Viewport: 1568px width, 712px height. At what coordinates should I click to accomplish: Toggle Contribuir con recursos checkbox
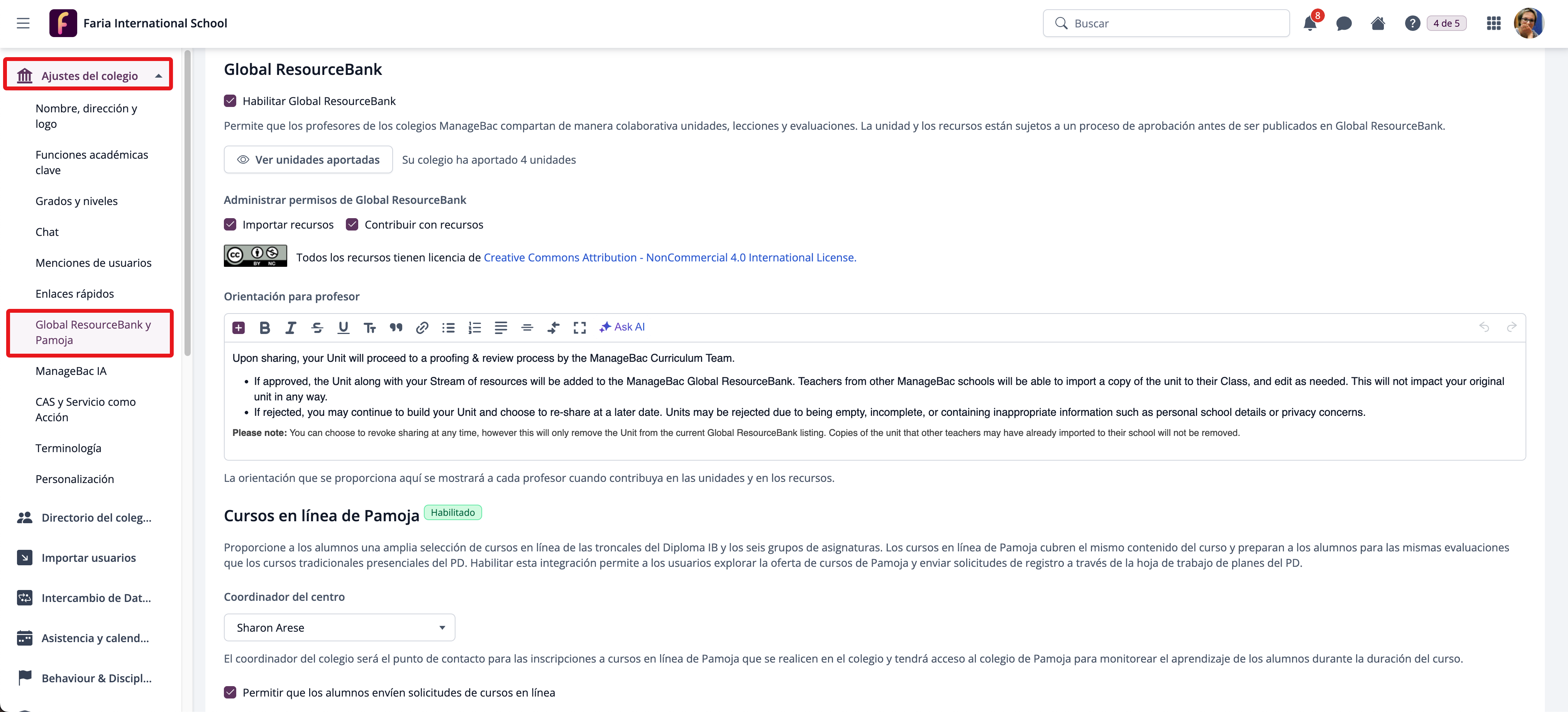(352, 225)
